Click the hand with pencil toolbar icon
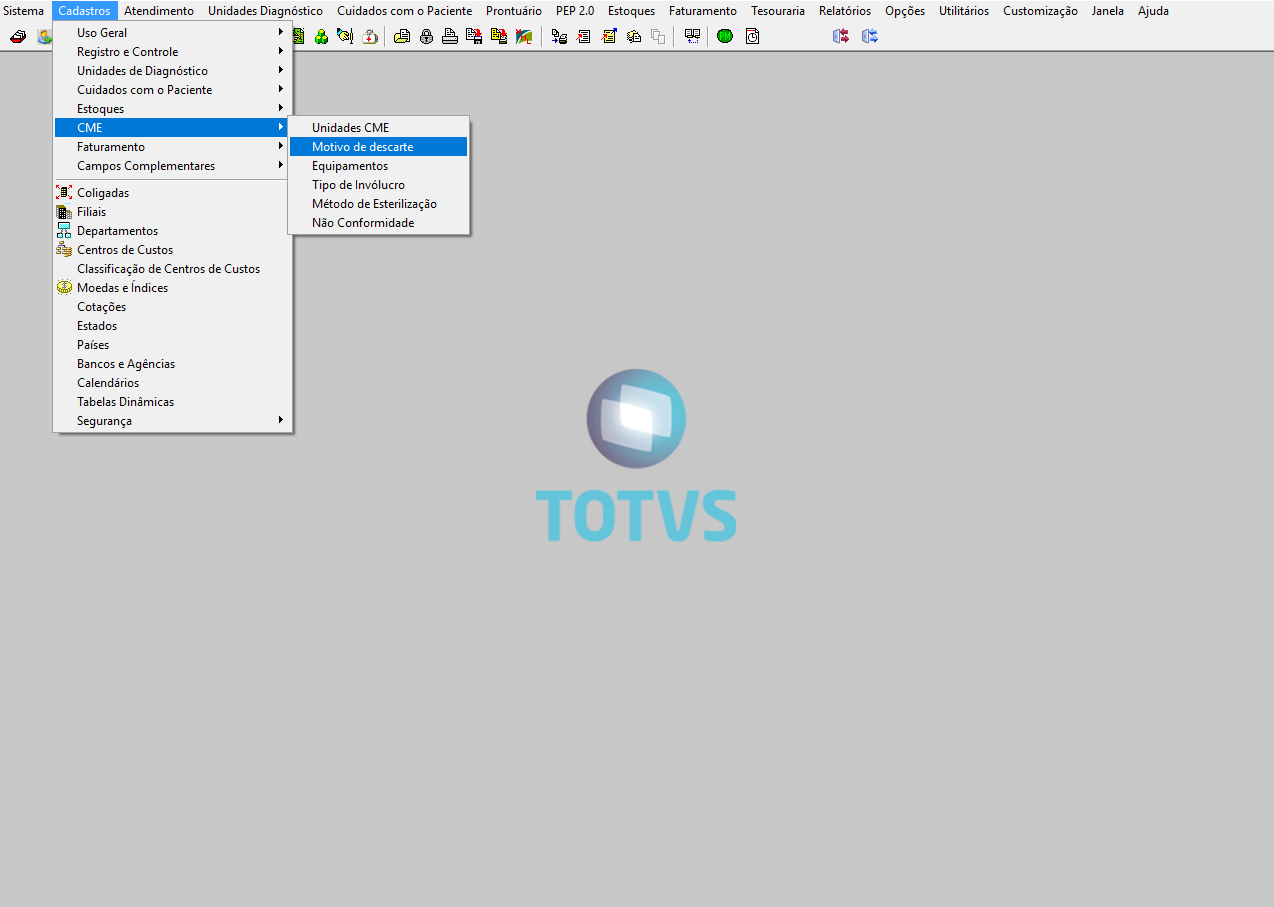 (x=345, y=36)
